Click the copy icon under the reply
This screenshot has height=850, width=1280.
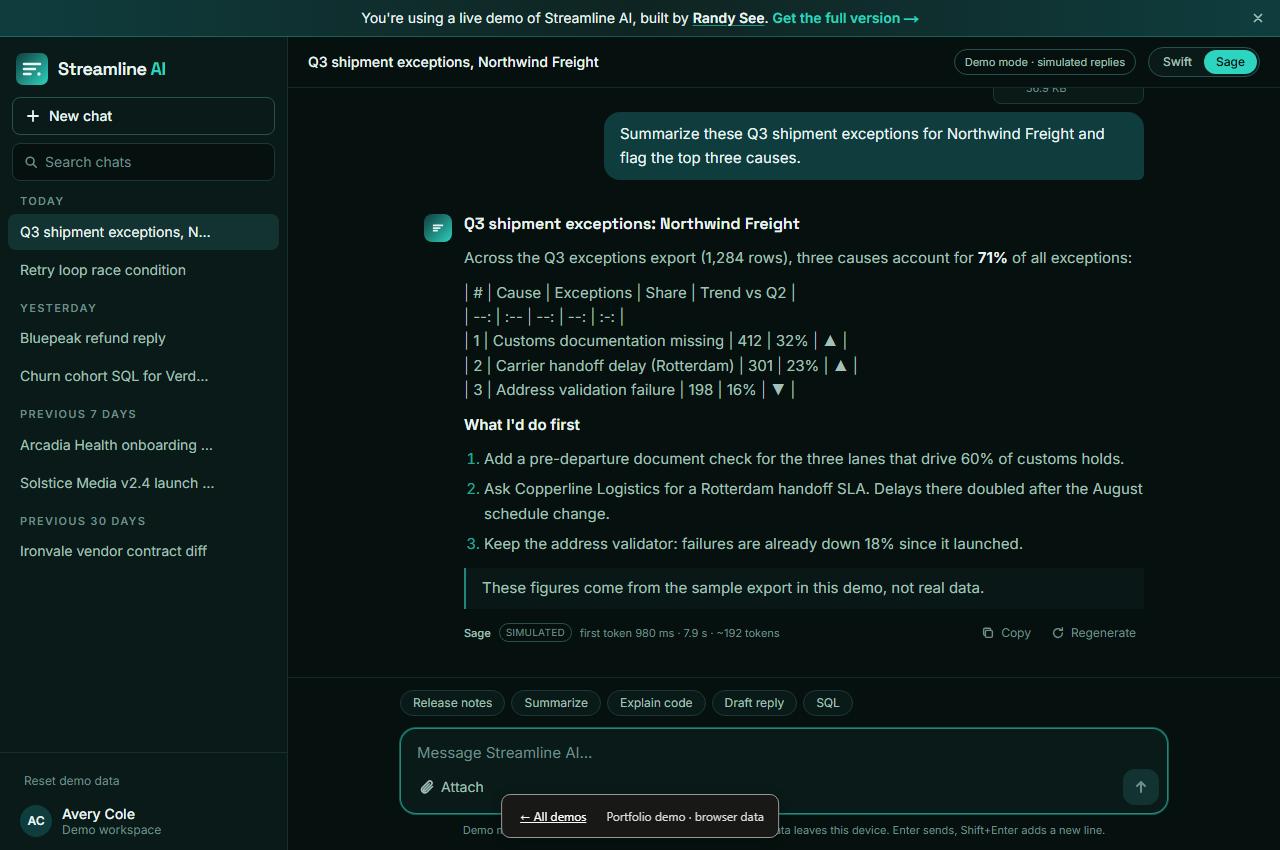pyautogui.click(x=988, y=633)
